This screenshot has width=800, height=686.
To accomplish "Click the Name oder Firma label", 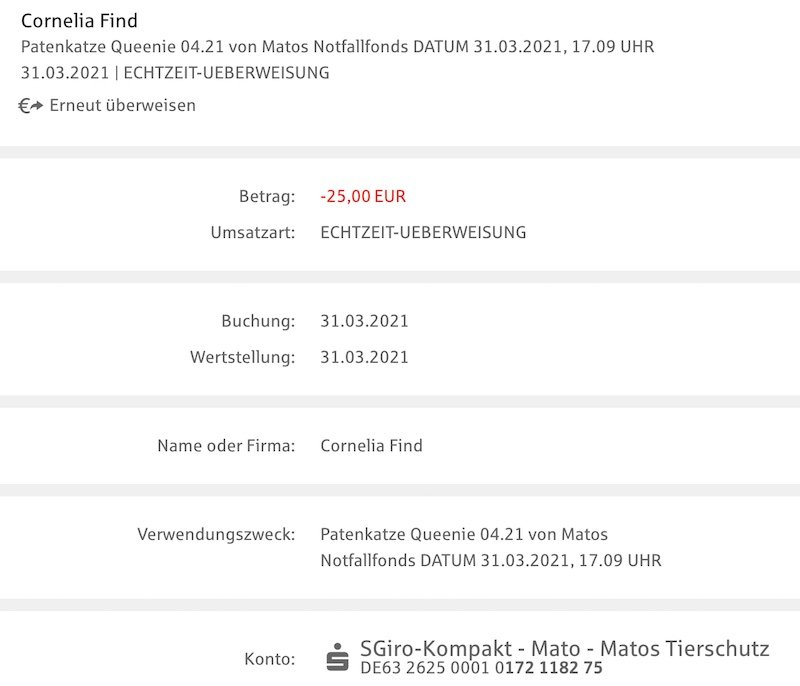I will click(x=226, y=446).
